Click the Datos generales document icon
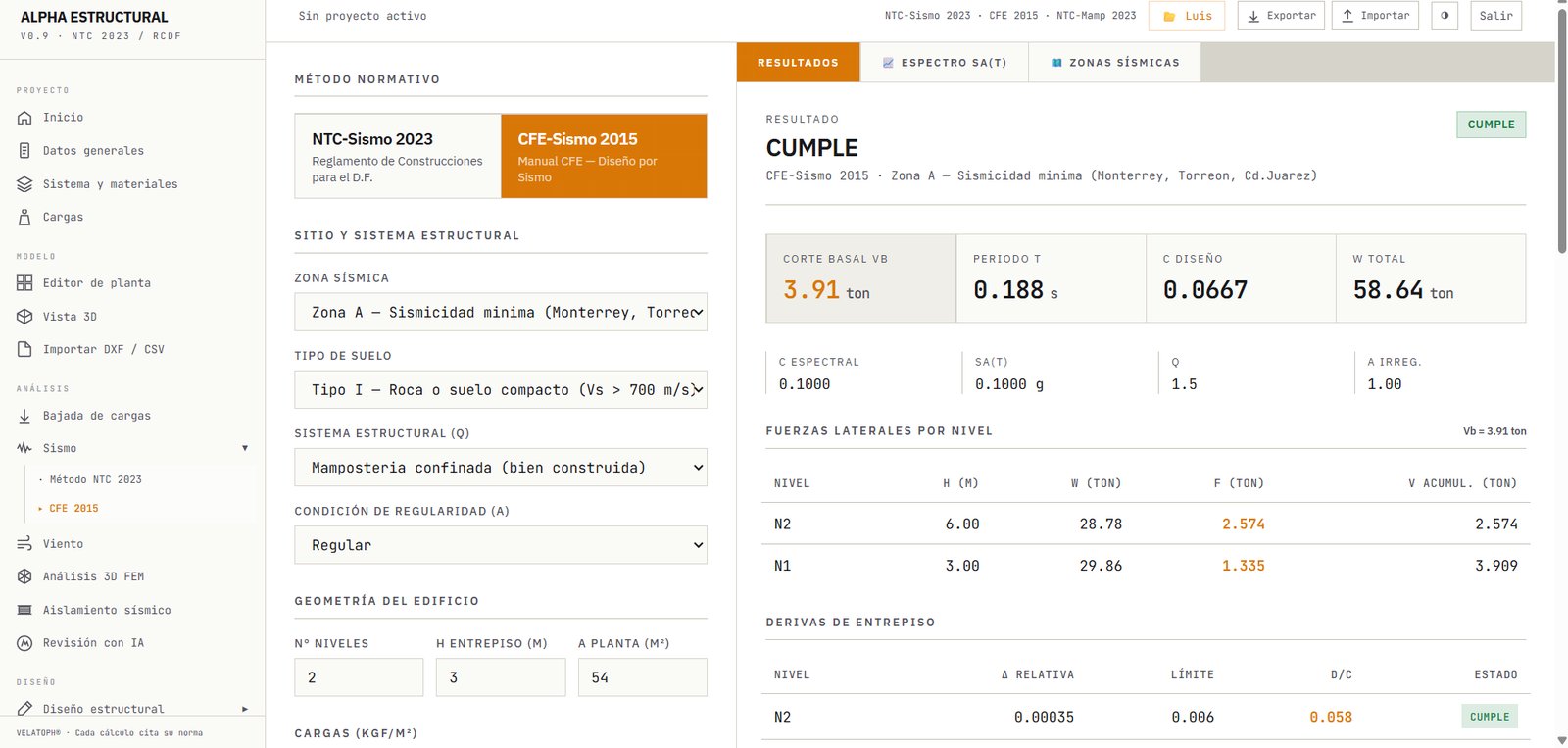Viewport: 1568px width, 748px height. tap(24, 151)
